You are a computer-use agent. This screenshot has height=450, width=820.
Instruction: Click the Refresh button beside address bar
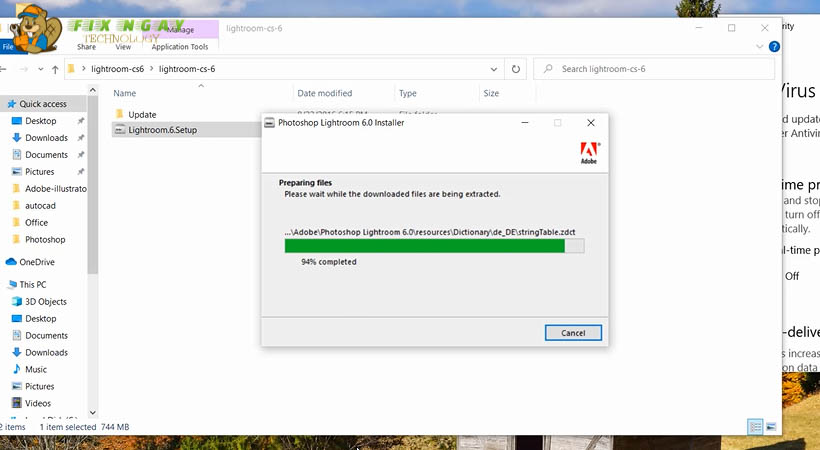pos(516,69)
